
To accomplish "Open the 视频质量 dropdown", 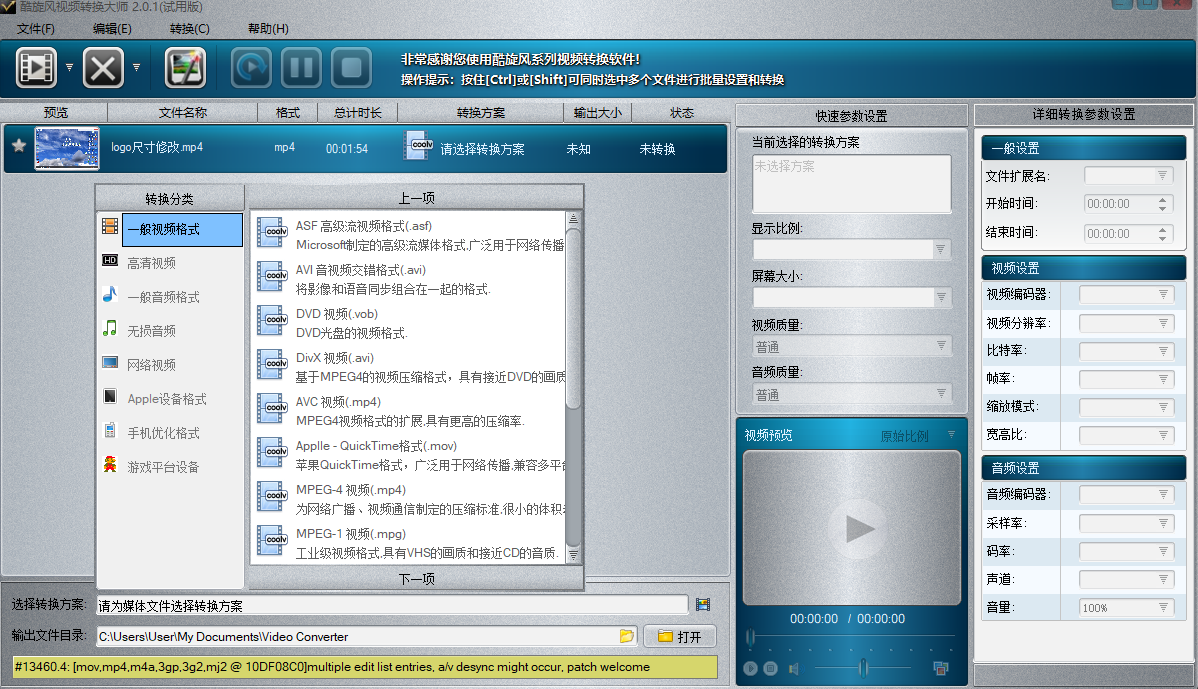I will click(851, 346).
